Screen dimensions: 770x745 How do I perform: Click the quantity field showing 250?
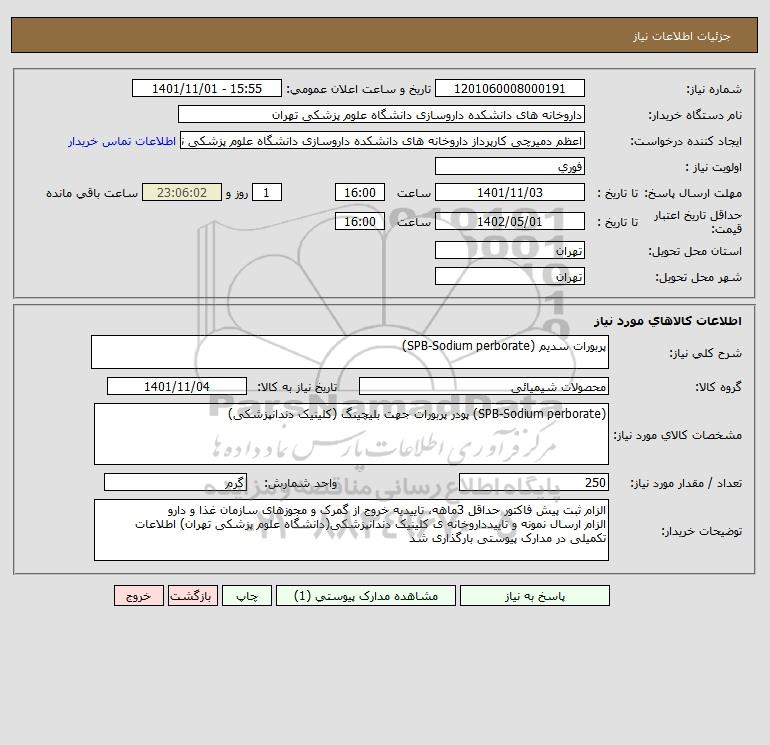click(534, 482)
